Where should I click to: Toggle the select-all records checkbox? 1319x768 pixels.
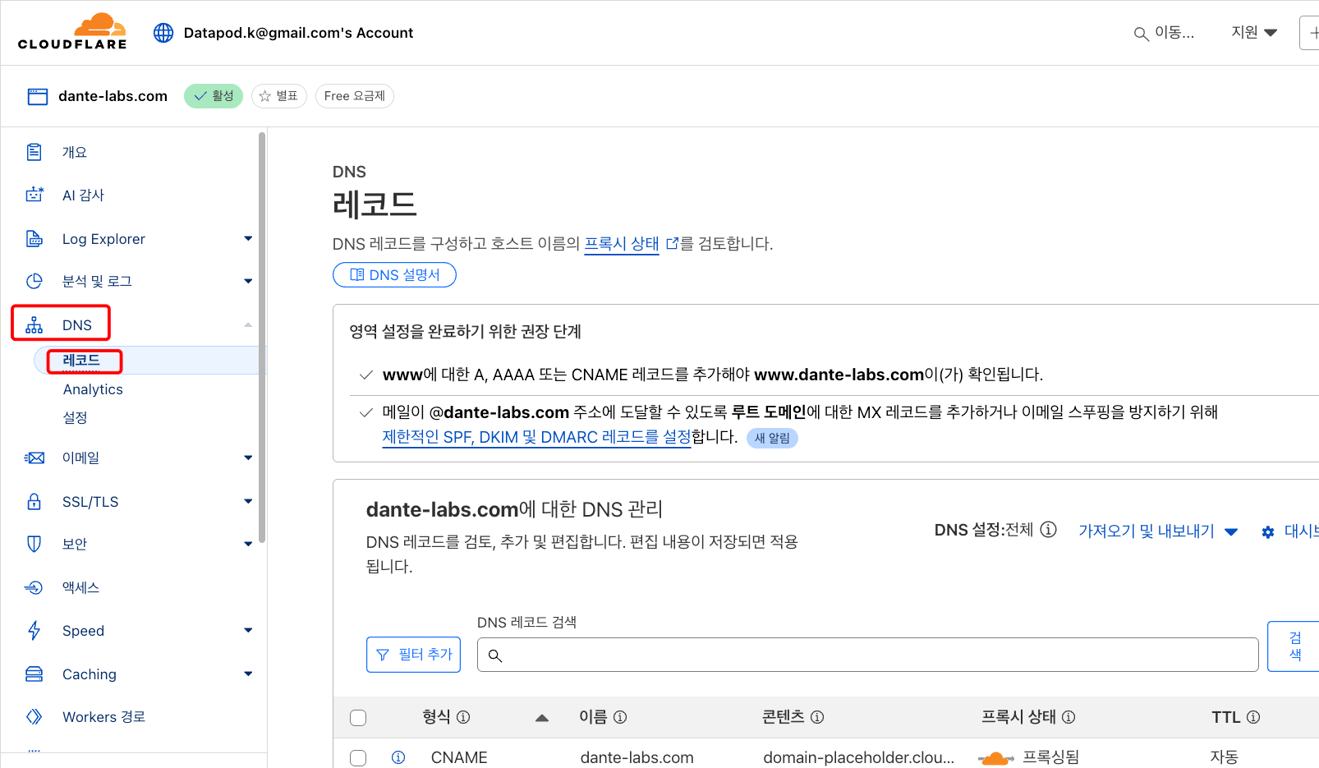[x=358, y=717]
